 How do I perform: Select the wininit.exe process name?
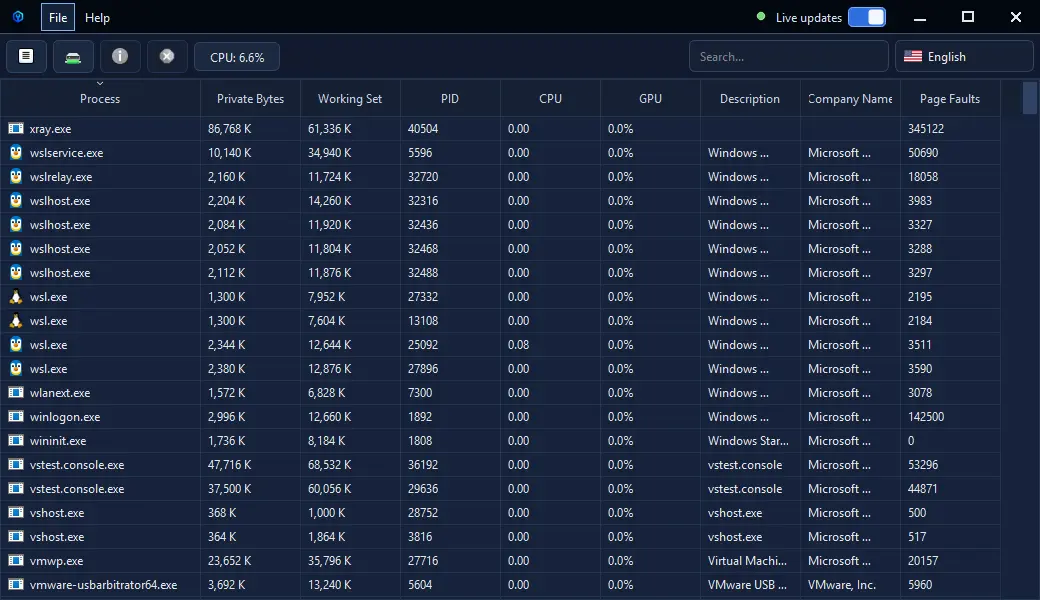coord(58,441)
